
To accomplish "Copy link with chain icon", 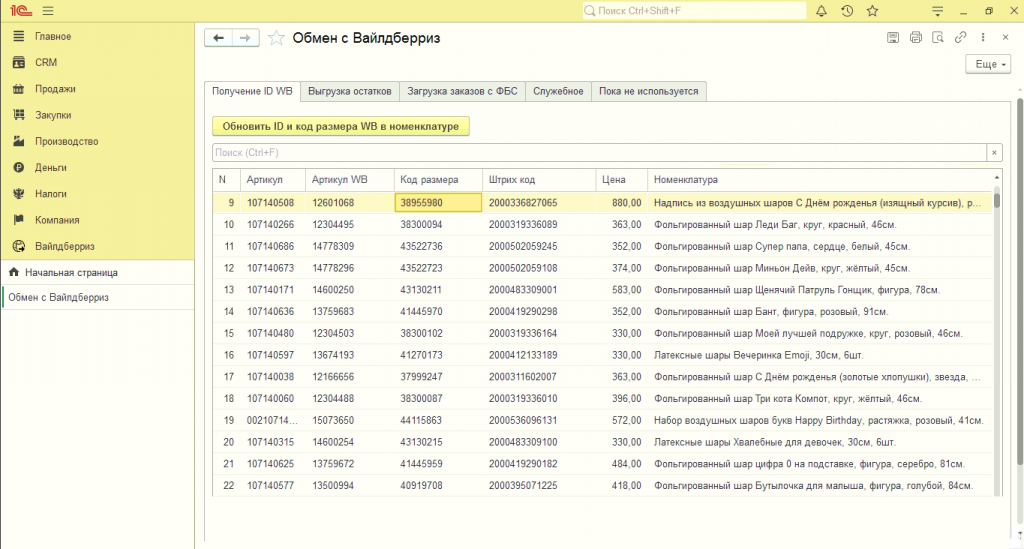I will click(x=960, y=38).
